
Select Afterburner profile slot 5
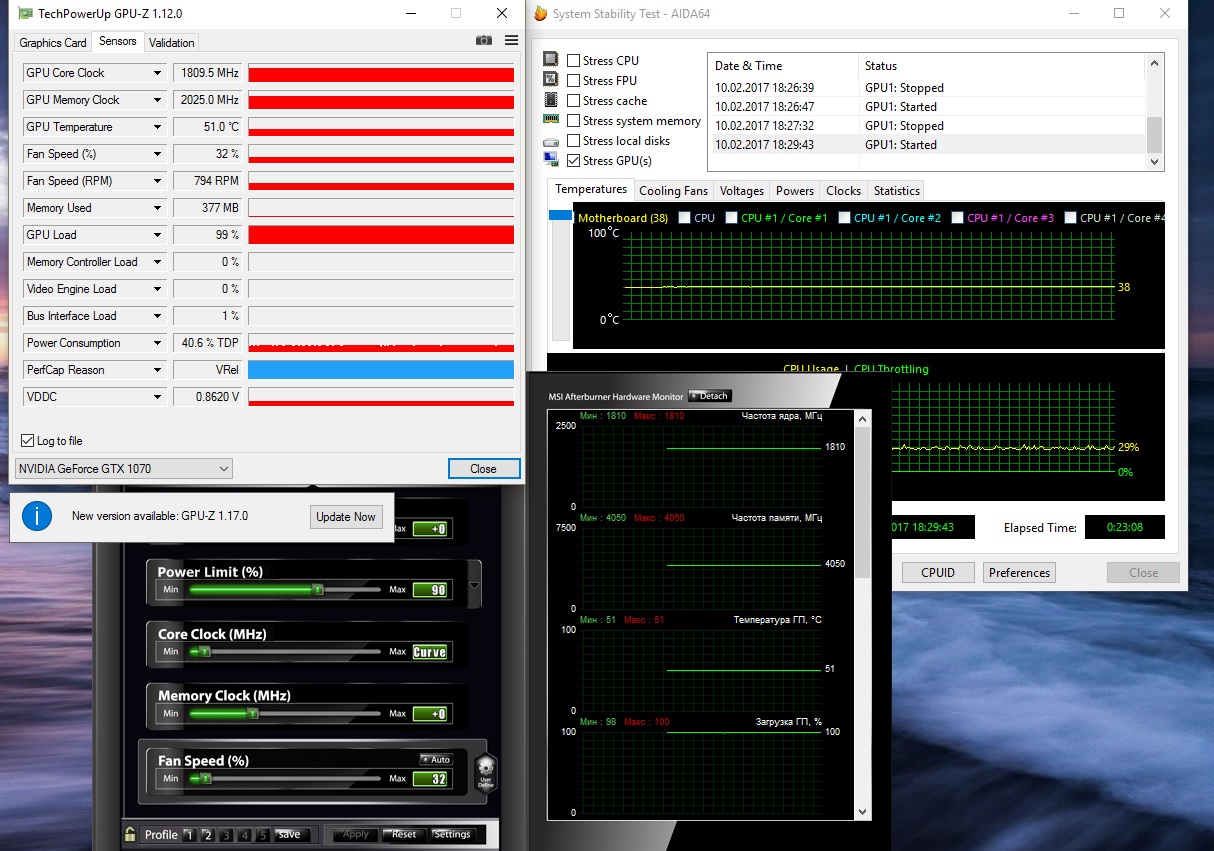click(262, 835)
